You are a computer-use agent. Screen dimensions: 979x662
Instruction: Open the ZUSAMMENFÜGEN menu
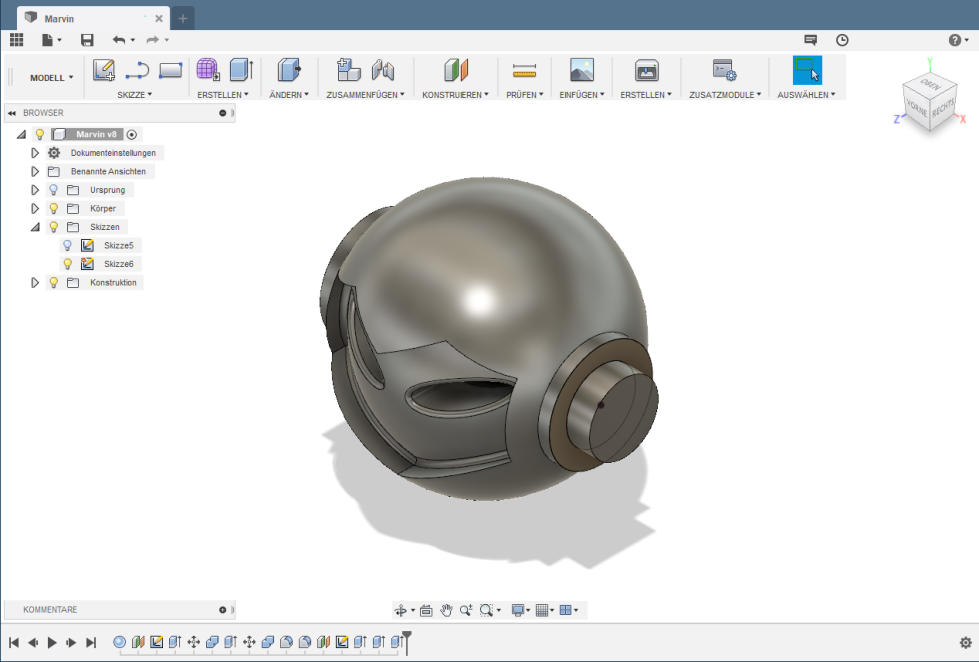click(x=365, y=95)
